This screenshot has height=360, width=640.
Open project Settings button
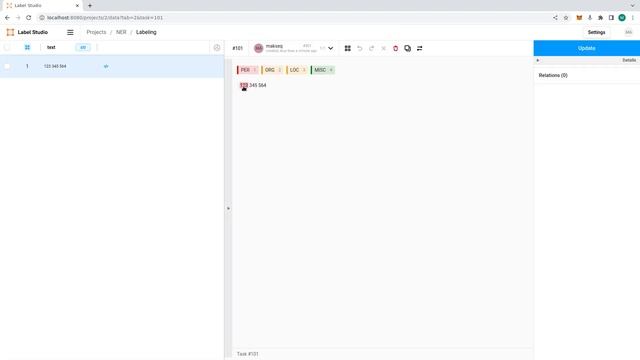(x=596, y=32)
